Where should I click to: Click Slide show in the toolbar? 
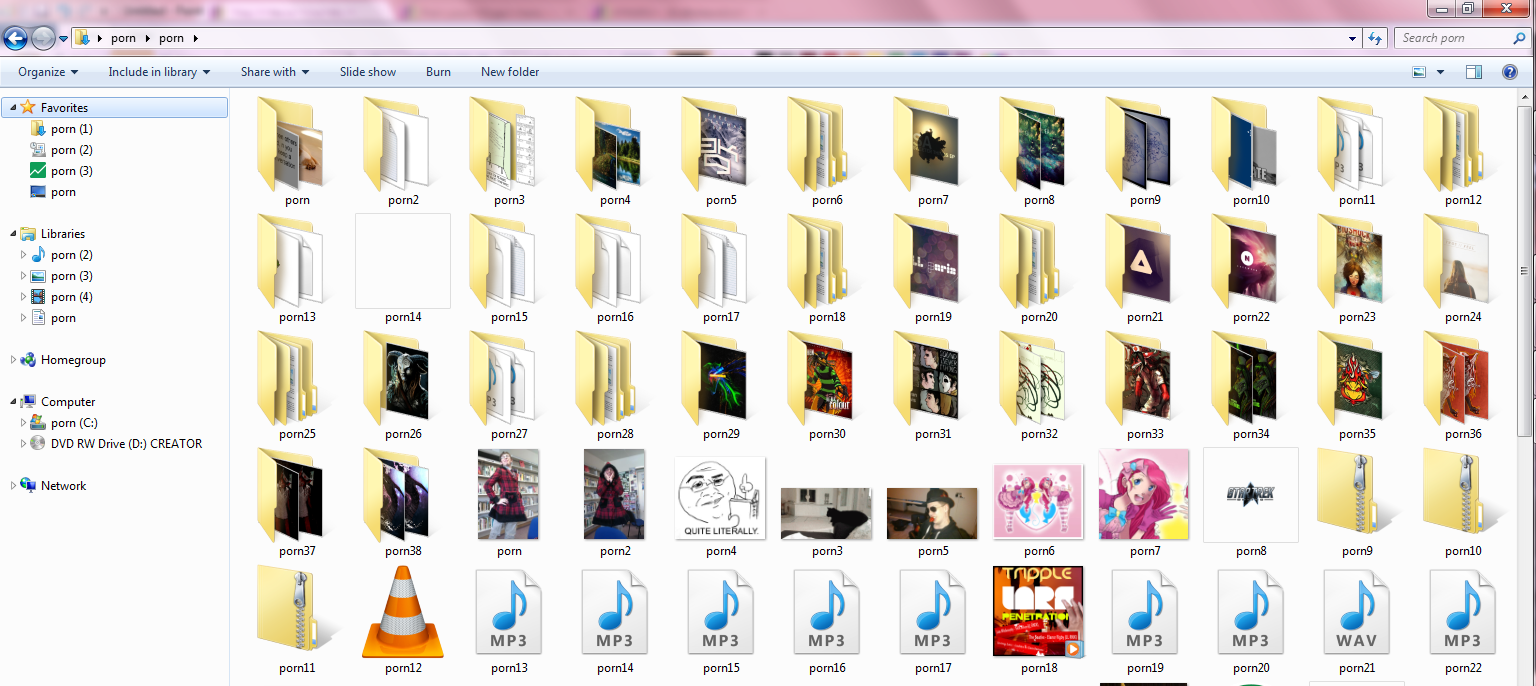(x=367, y=72)
